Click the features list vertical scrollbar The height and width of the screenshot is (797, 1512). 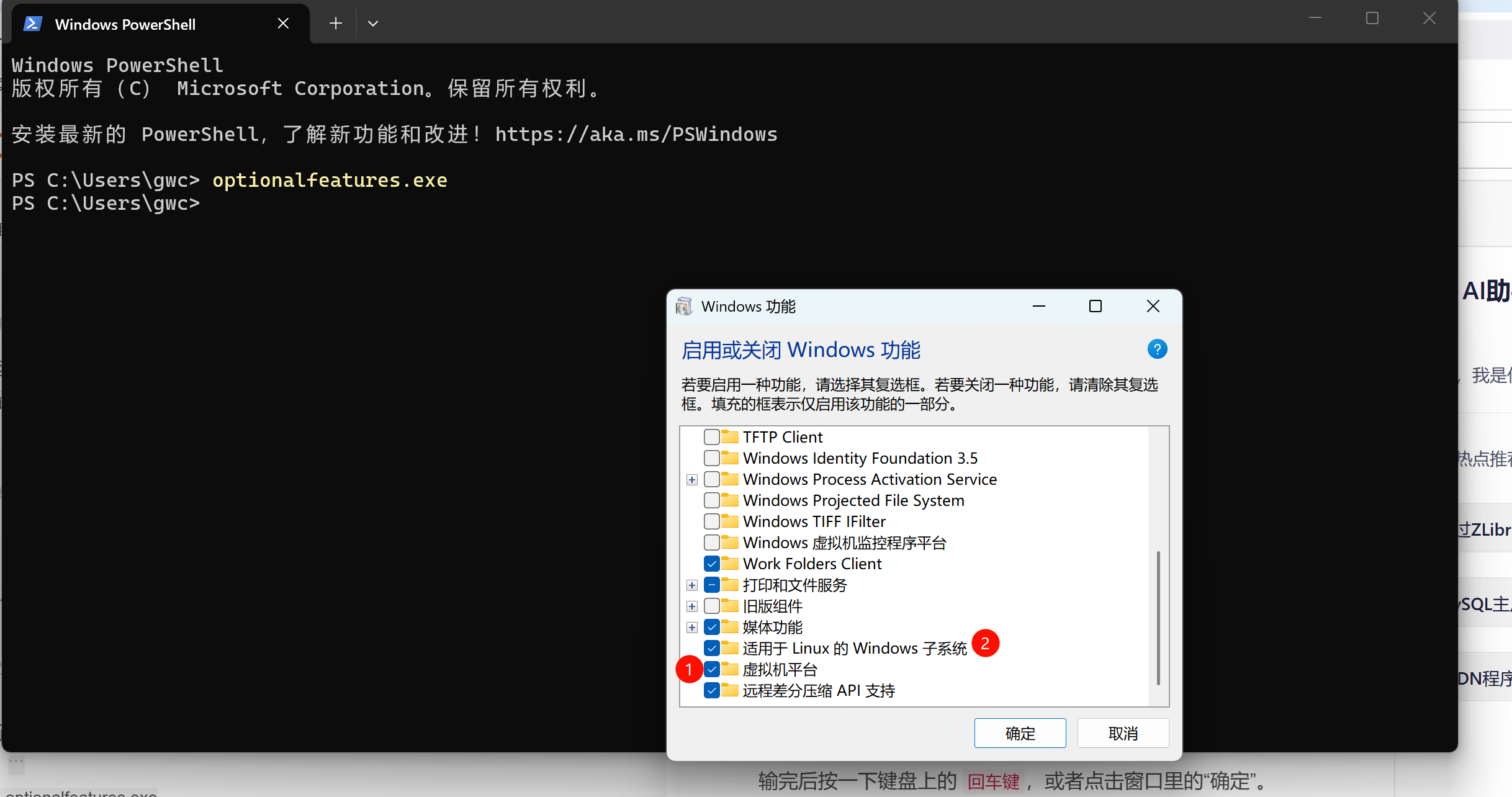tap(1158, 618)
